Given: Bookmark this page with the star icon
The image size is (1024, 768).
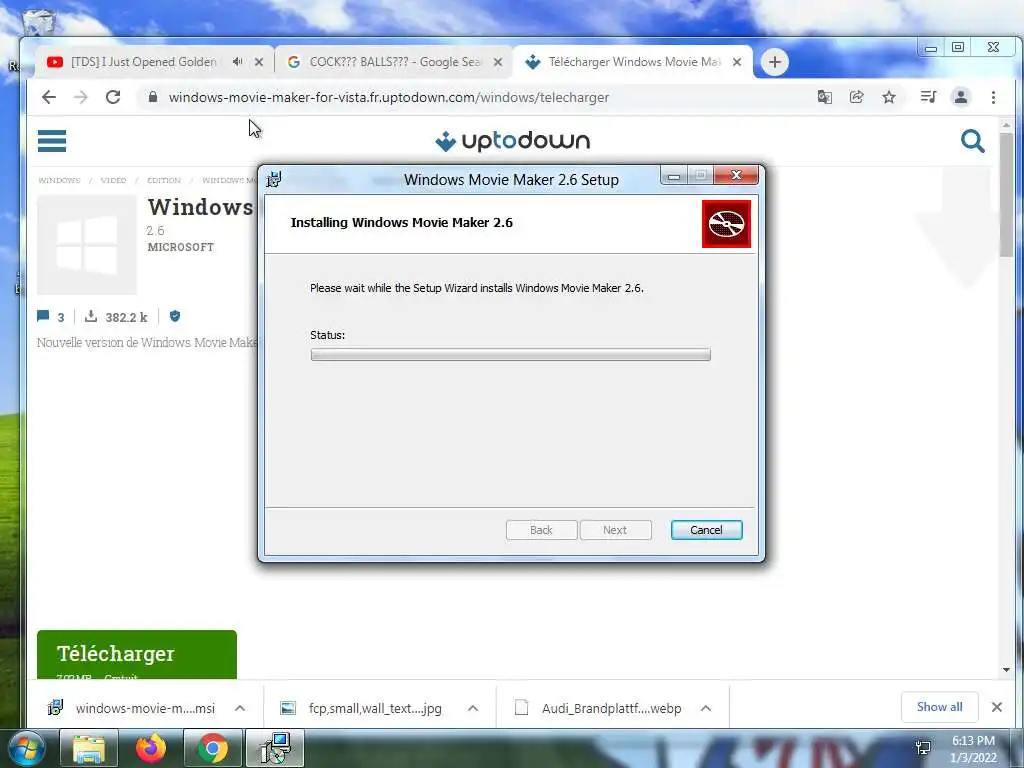Looking at the screenshot, I should coord(889,97).
